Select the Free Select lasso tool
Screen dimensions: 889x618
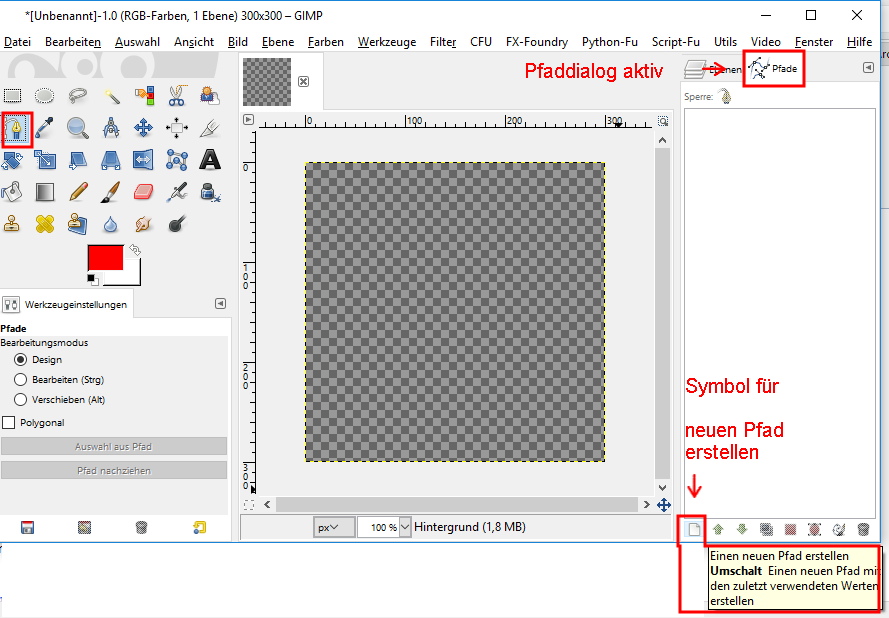78,96
